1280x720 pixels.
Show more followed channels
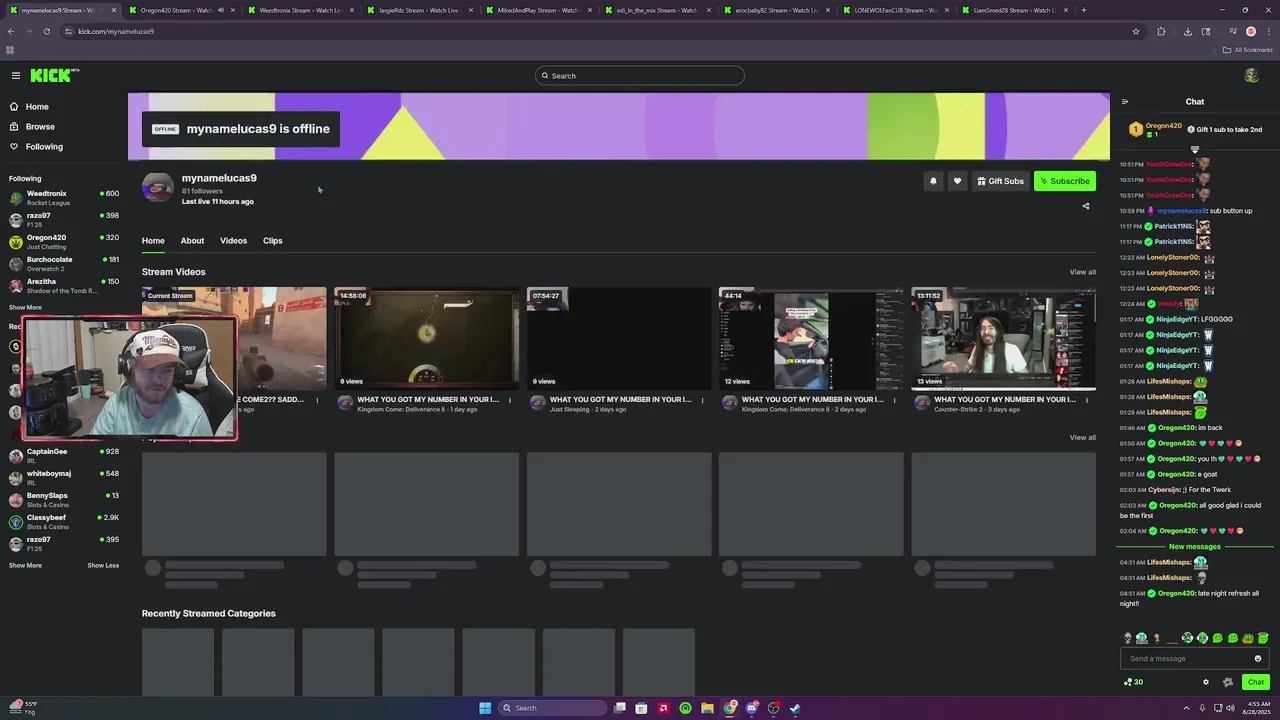tap(25, 308)
